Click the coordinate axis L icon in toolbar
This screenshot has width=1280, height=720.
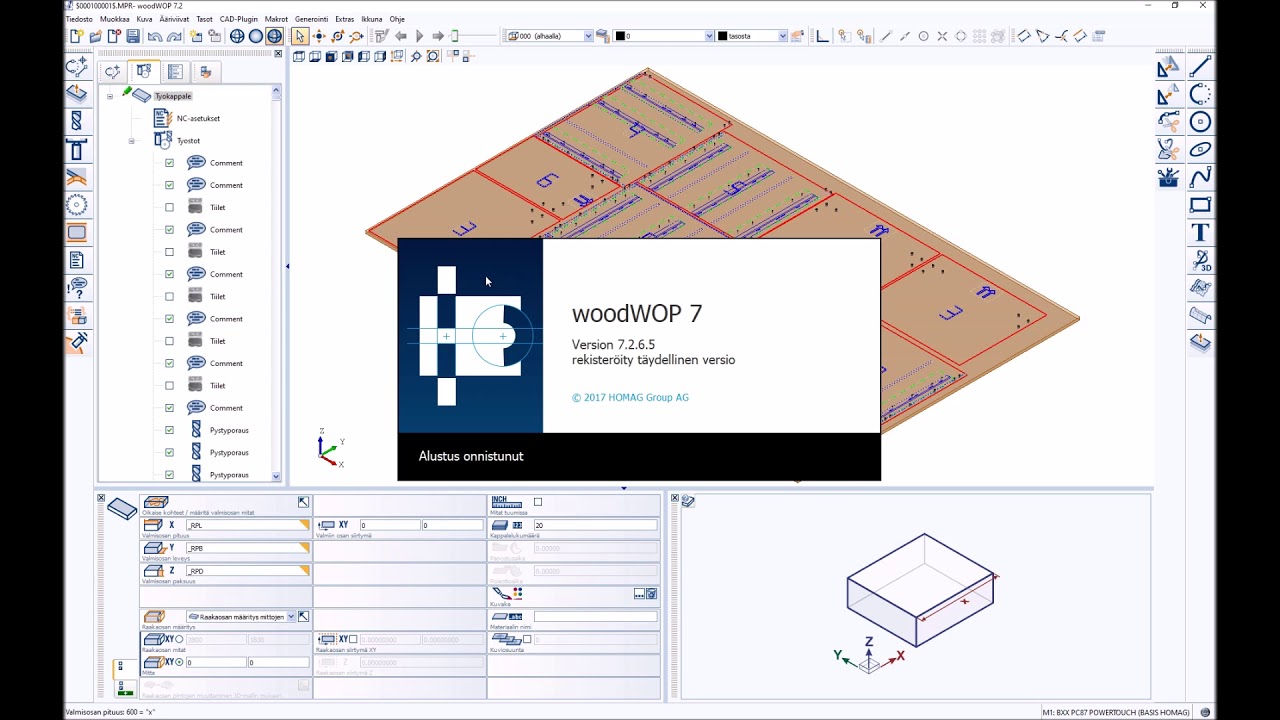pyautogui.click(x=823, y=36)
